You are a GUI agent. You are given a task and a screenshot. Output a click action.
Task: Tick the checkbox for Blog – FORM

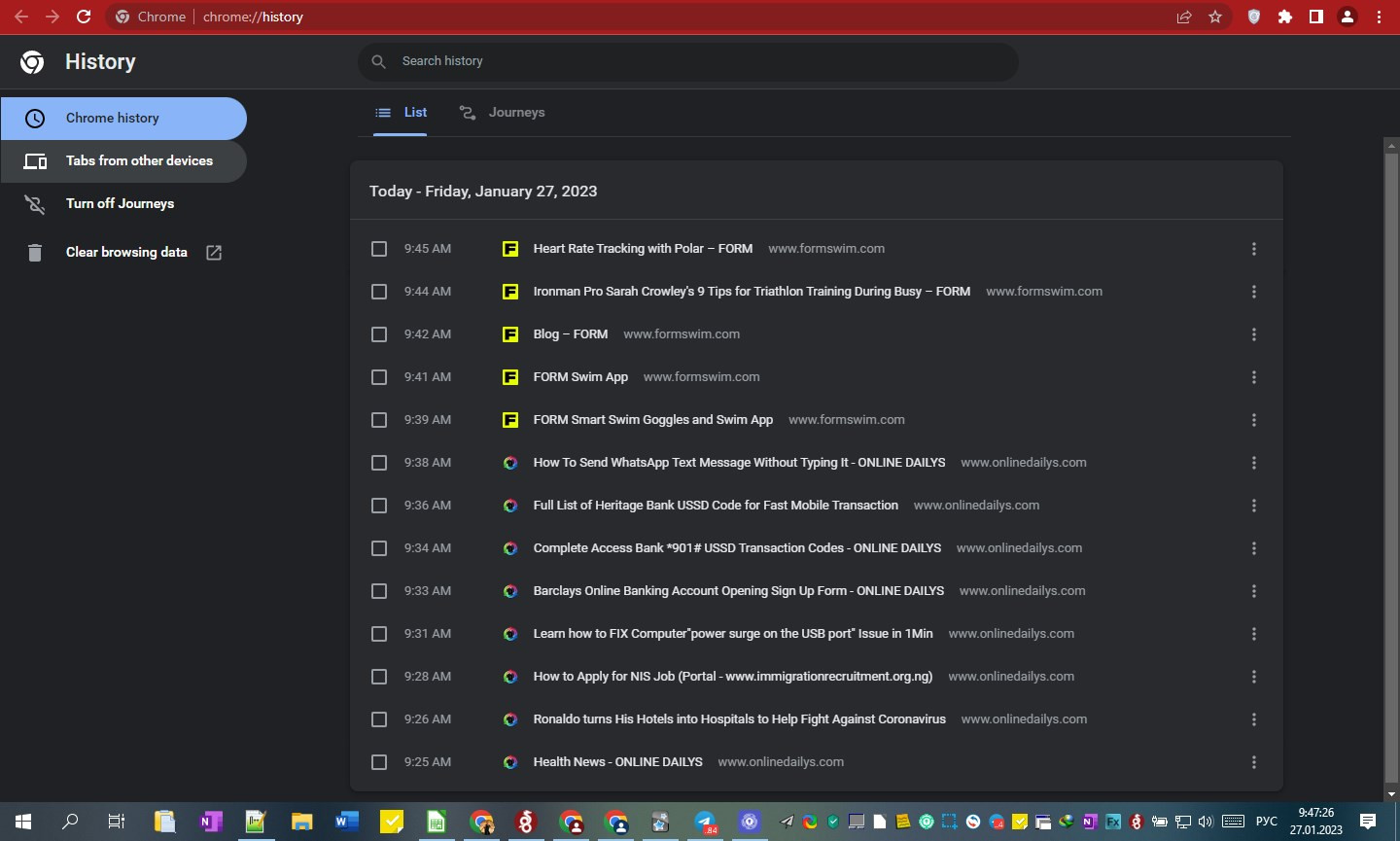point(379,334)
